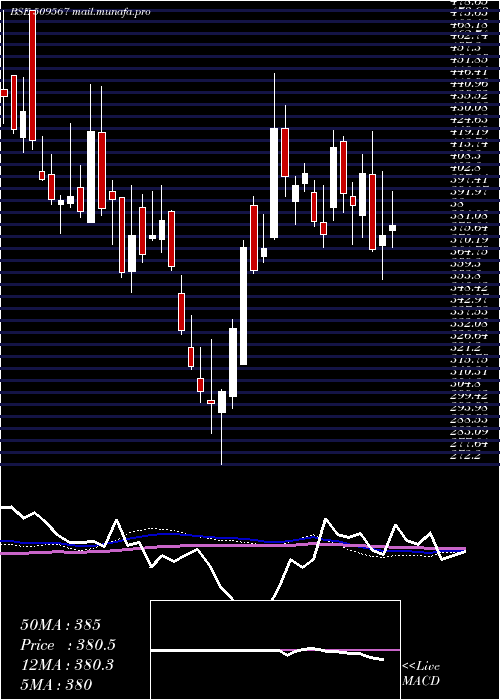This screenshot has width=500, height=700.
Task: Select the 12MA : 380.3 legend entry
Action: pyautogui.click(x=67, y=665)
